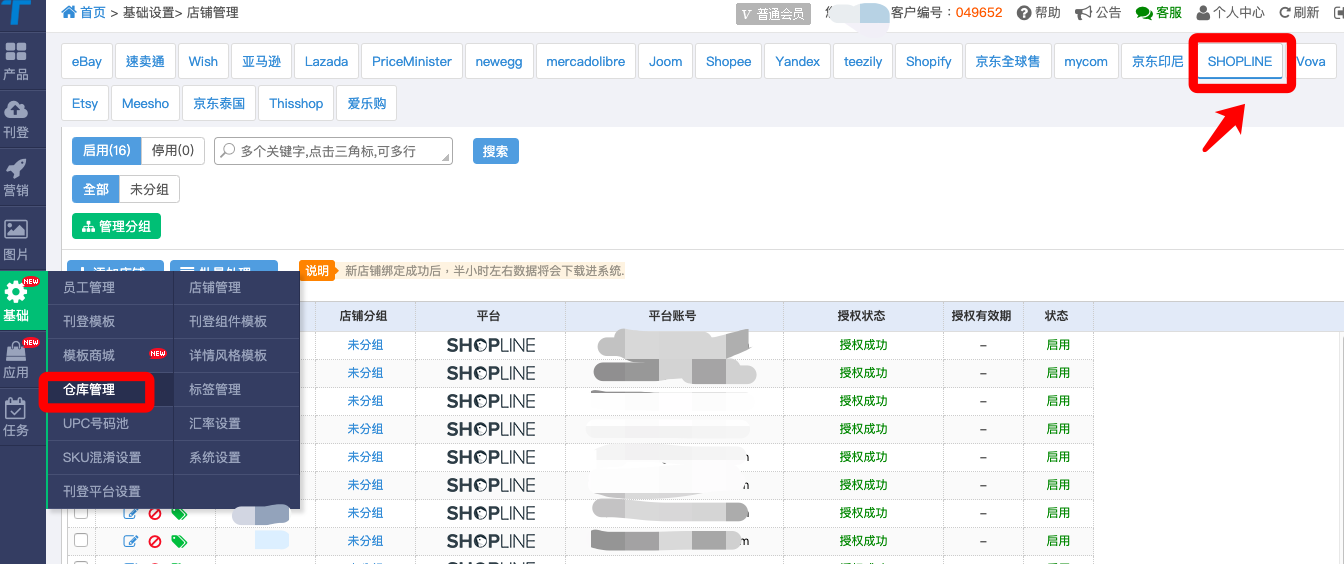Open the 刊登 upload section in the sidebar

click(16, 119)
